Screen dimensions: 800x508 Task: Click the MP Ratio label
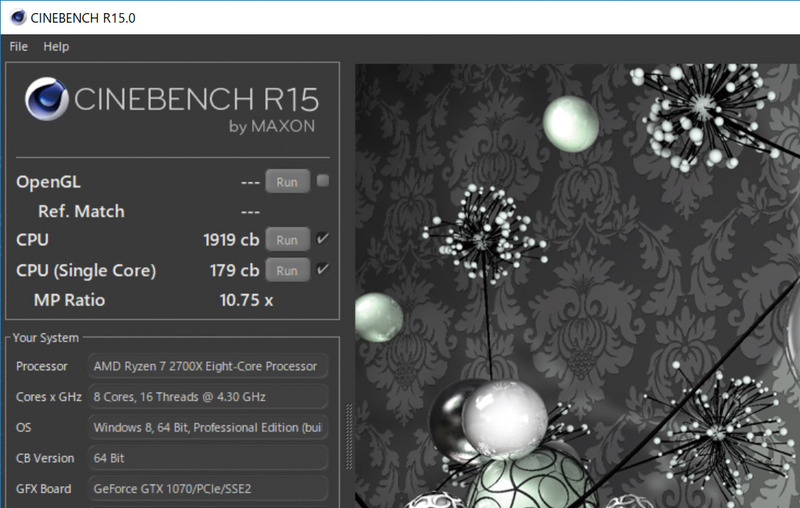(x=69, y=300)
